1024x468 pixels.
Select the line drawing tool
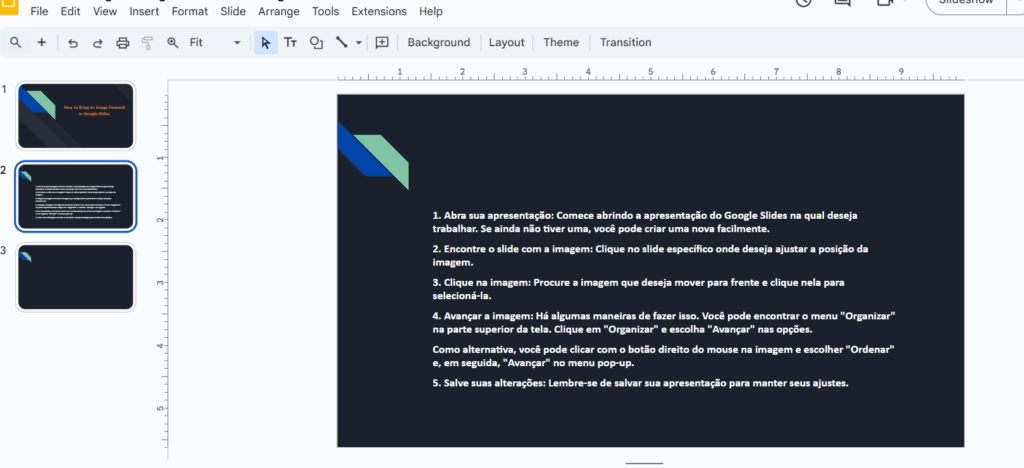(342, 42)
